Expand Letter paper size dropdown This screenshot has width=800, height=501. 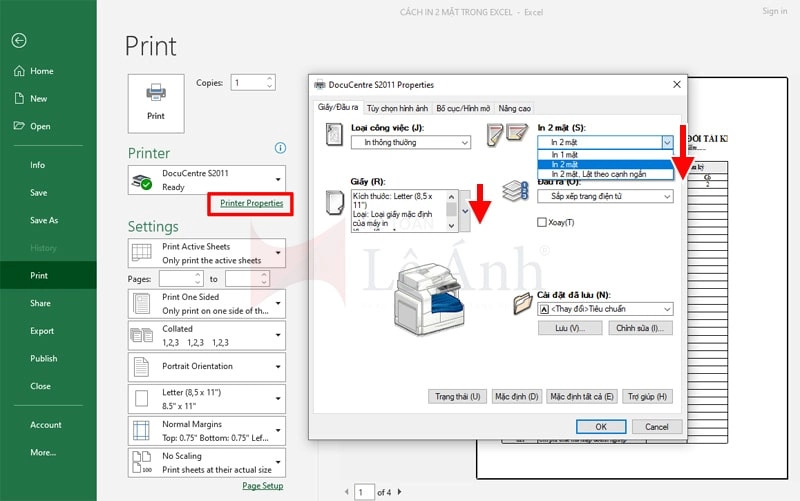207,398
